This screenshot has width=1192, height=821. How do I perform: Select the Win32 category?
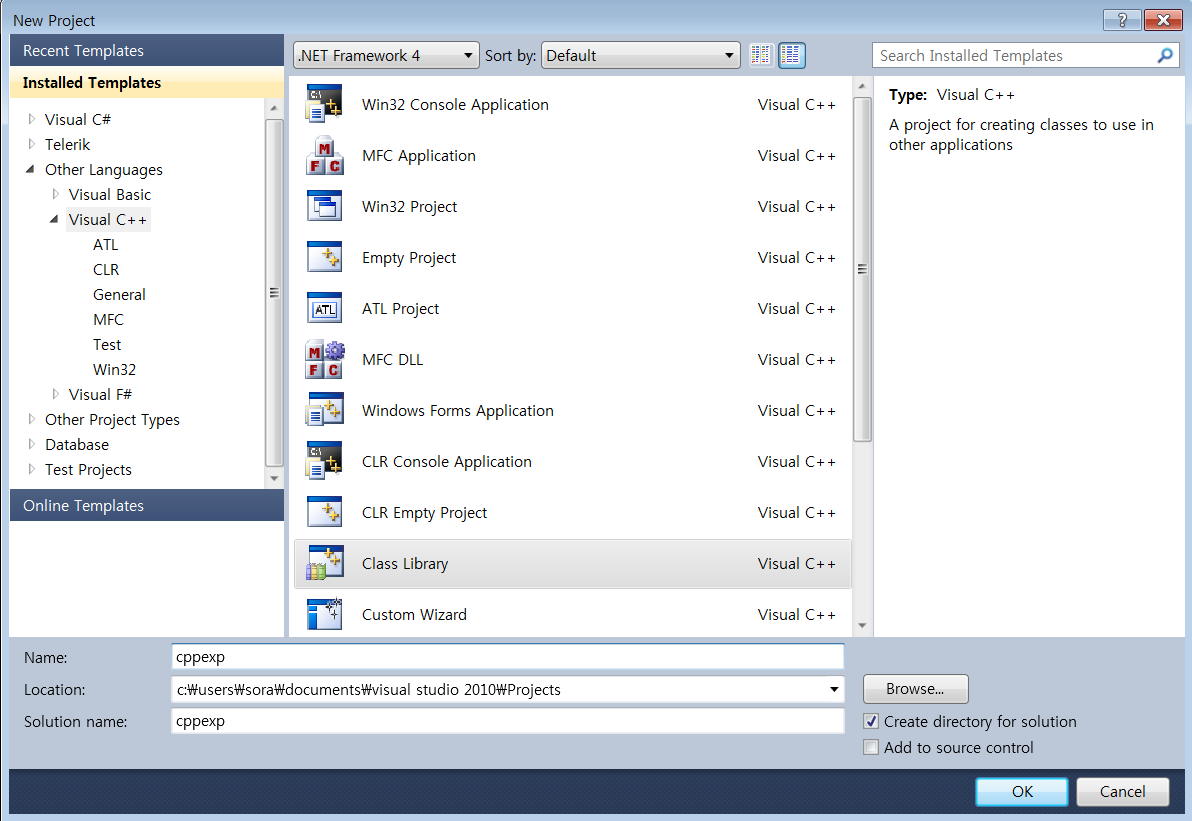pyautogui.click(x=114, y=370)
